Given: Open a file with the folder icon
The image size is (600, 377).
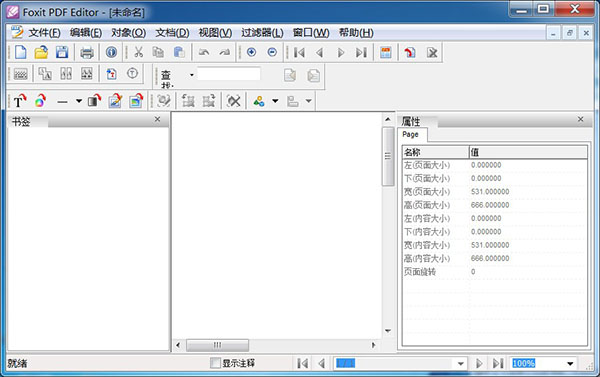Looking at the screenshot, I should pyautogui.click(x=41, y=52).
